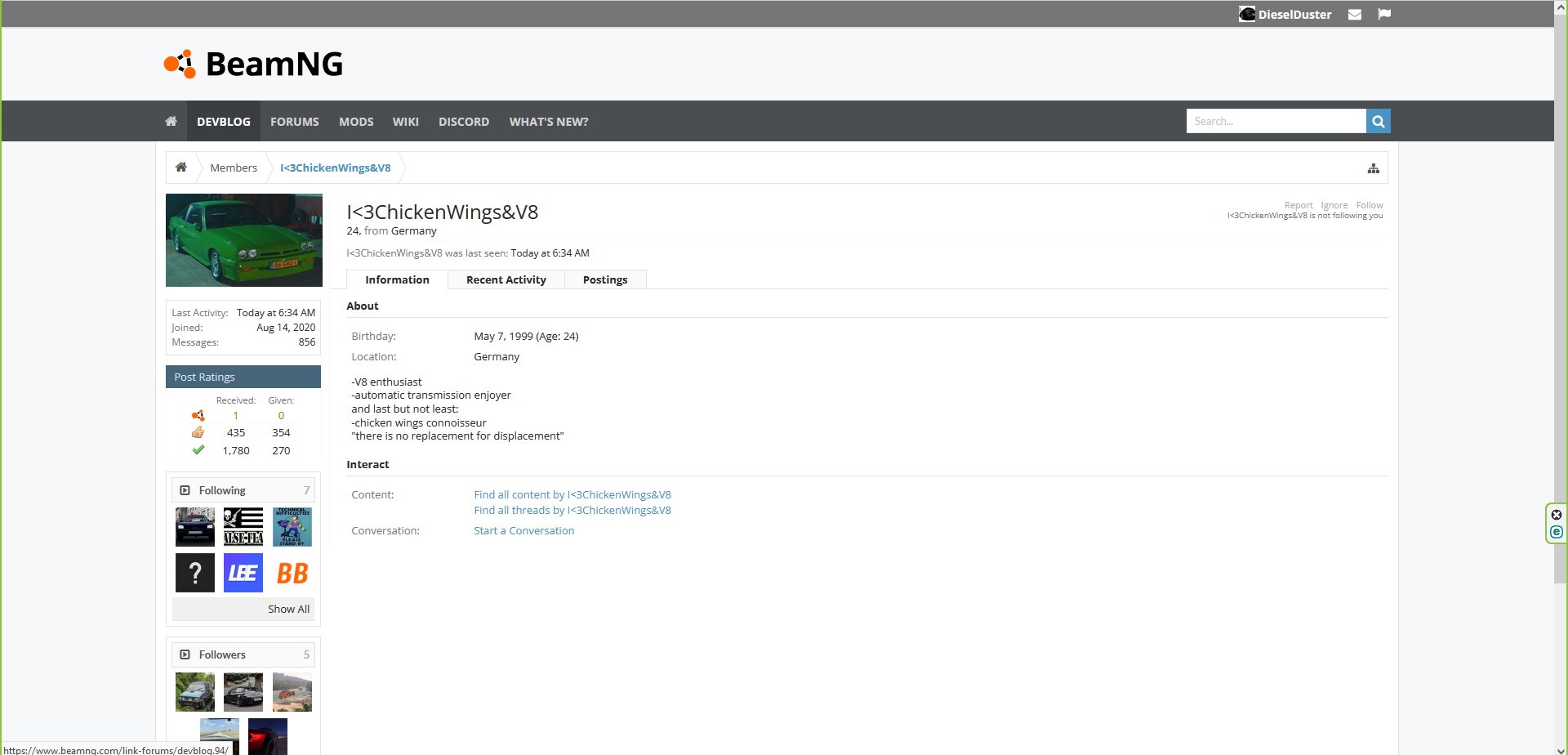
Task: Click Show All in the Following block
Action: click(288, 609)
